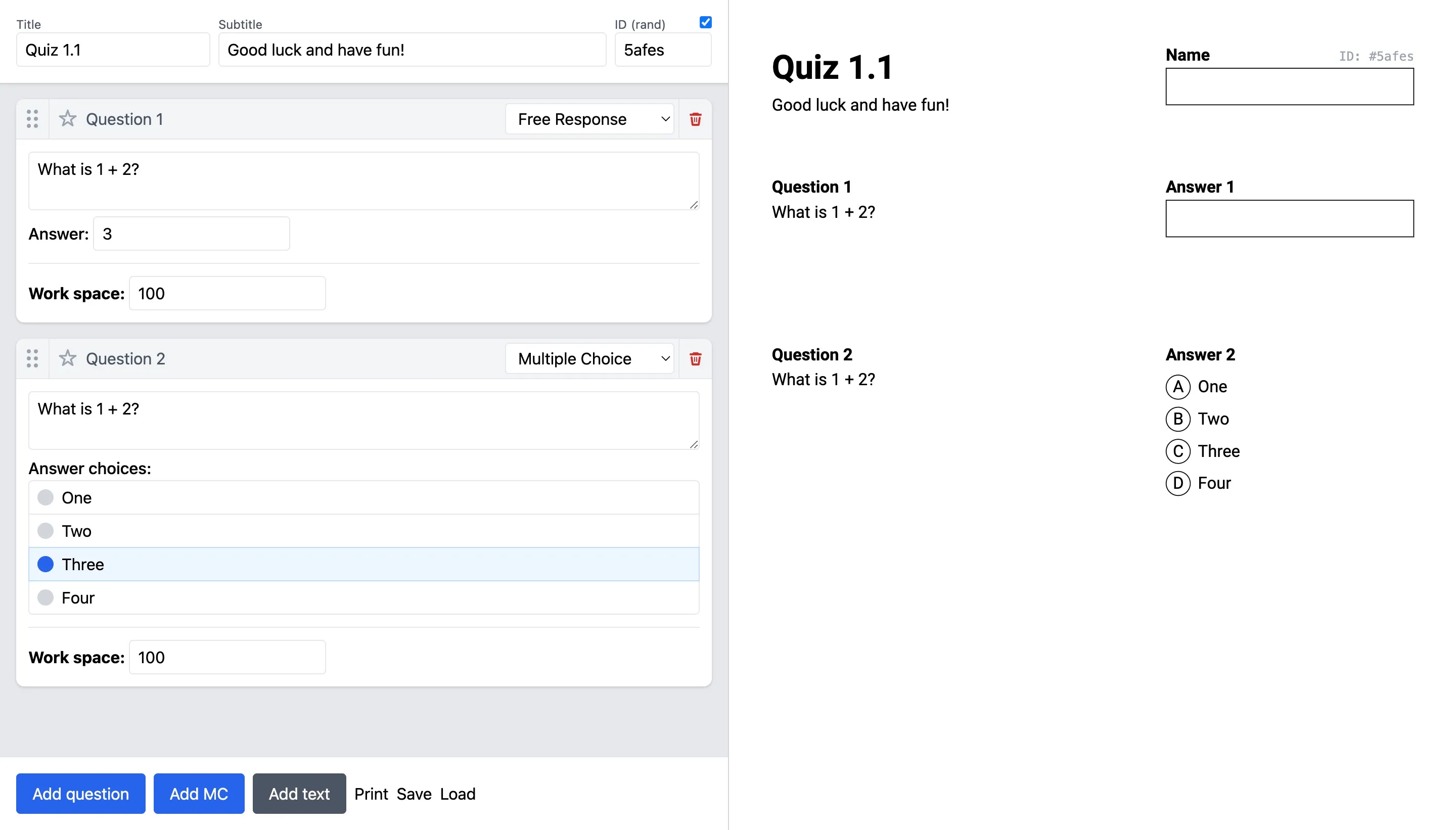Click the Add text button
1456x830 pixels.
299,793
